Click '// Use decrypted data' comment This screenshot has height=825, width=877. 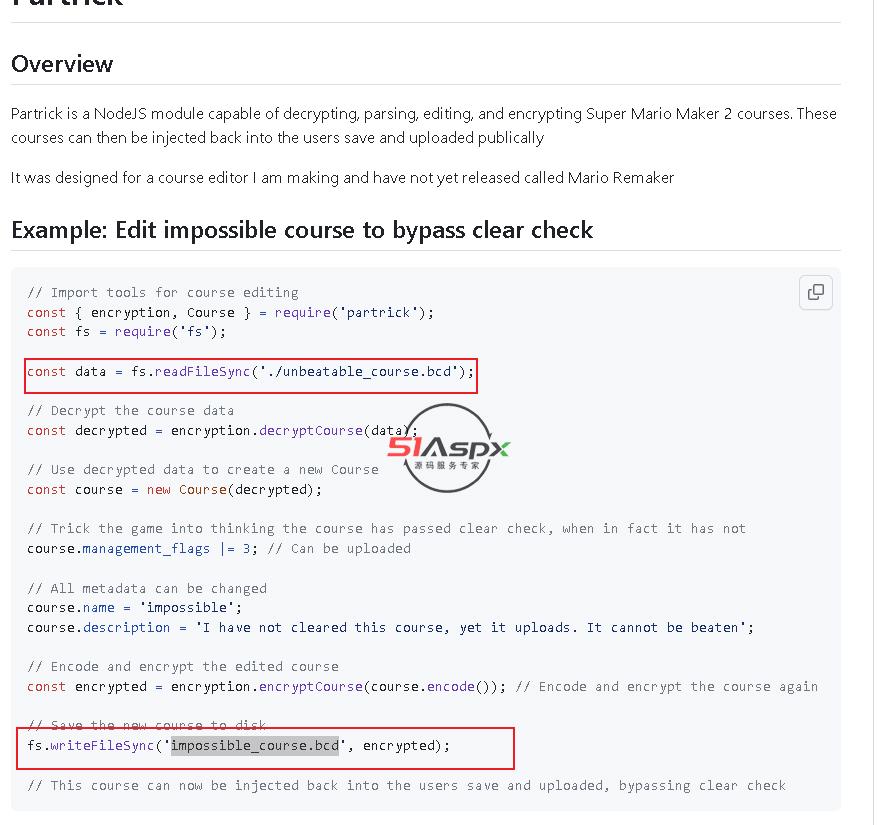click(x=202, y=470)
